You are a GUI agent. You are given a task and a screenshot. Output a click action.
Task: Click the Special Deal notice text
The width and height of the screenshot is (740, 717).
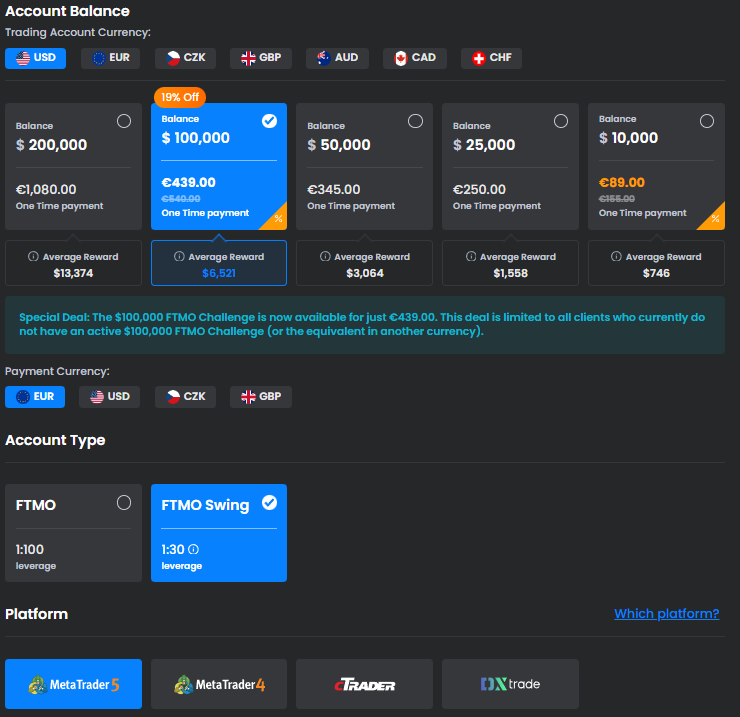362,324
